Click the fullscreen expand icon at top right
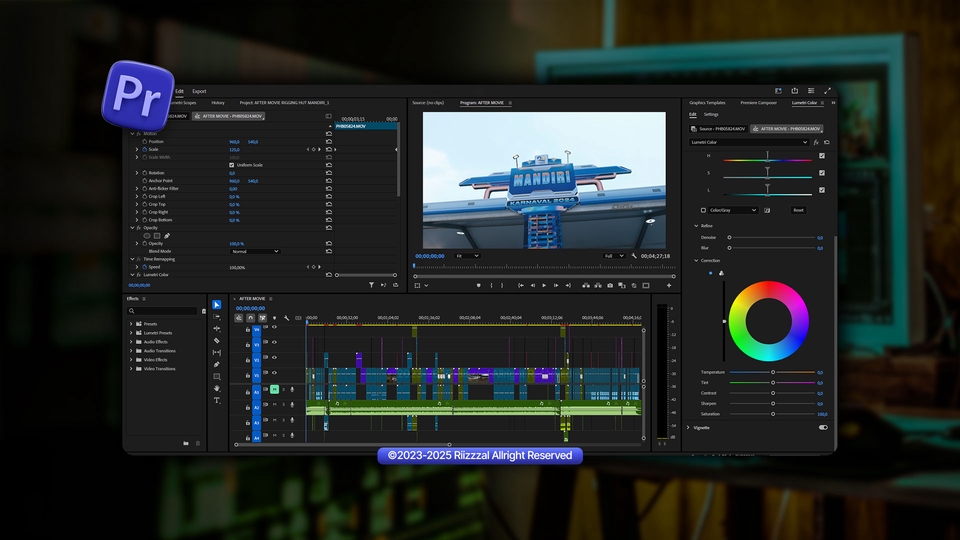The height and width of the screenshot is (540, 960). click(x=828, y=91)
